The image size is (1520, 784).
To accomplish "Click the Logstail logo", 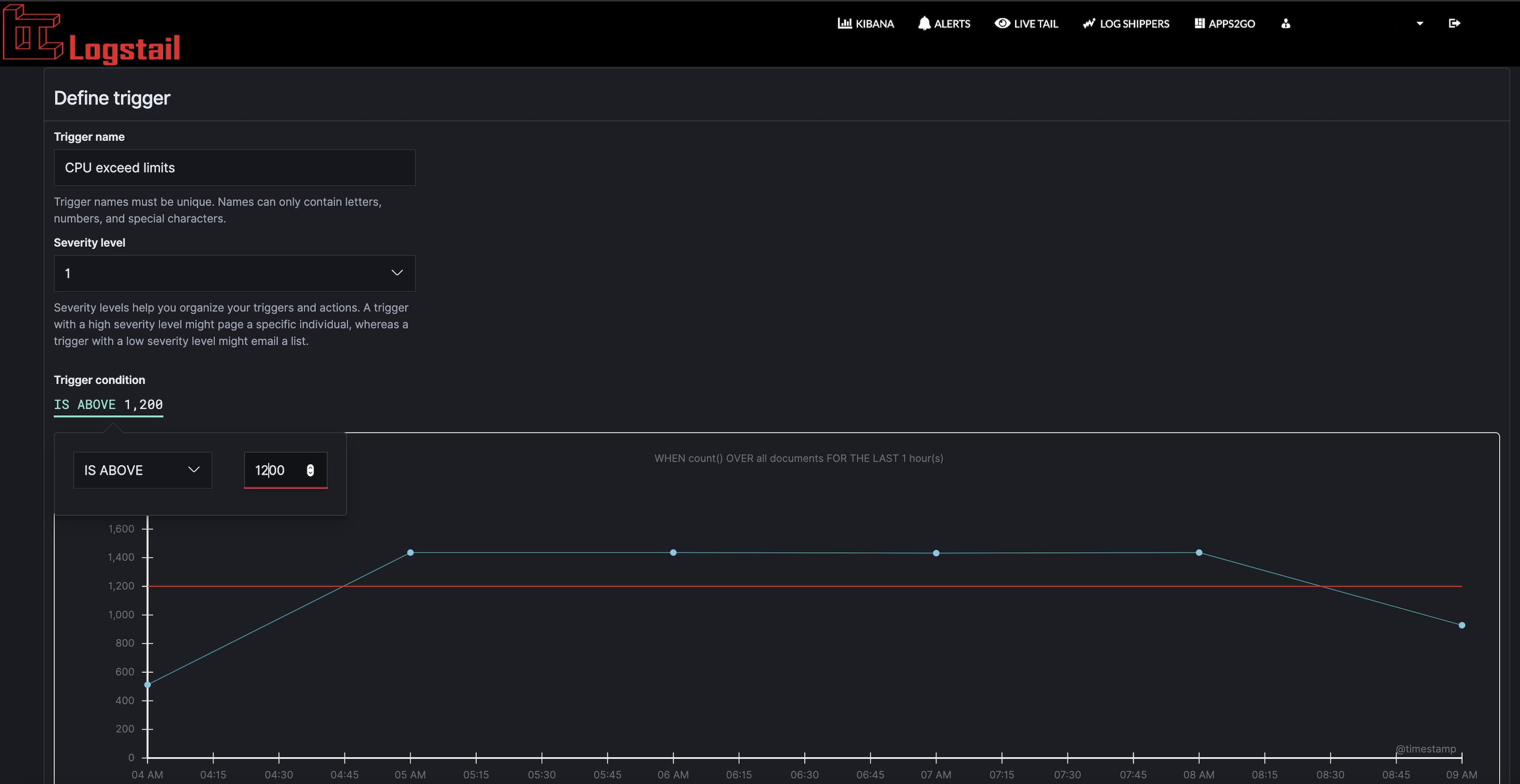I will click(x=92, y=34).
